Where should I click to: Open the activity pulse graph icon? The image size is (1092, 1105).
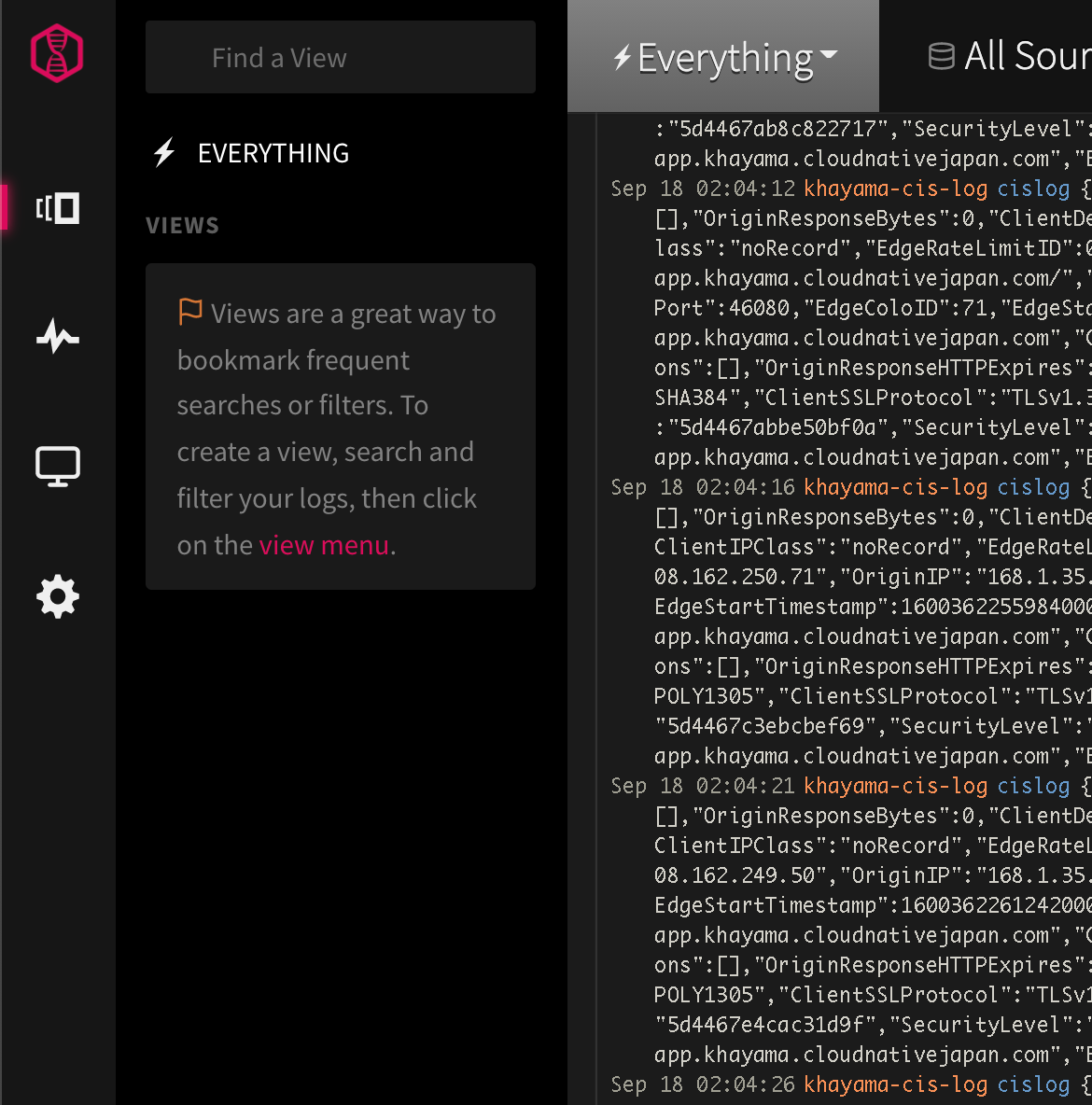[x=58, y=336]
